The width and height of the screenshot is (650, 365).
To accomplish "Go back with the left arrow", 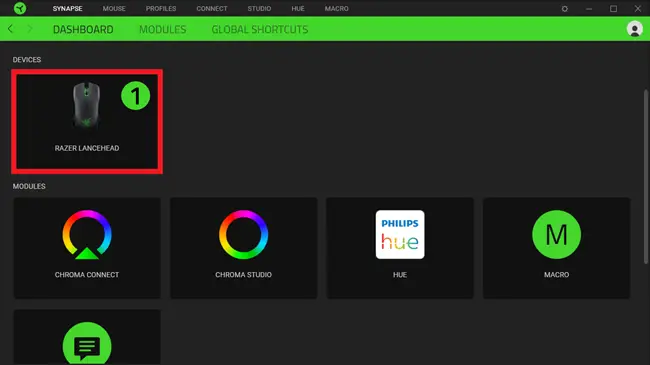I will pyautogui.click(x=11, y=29).
